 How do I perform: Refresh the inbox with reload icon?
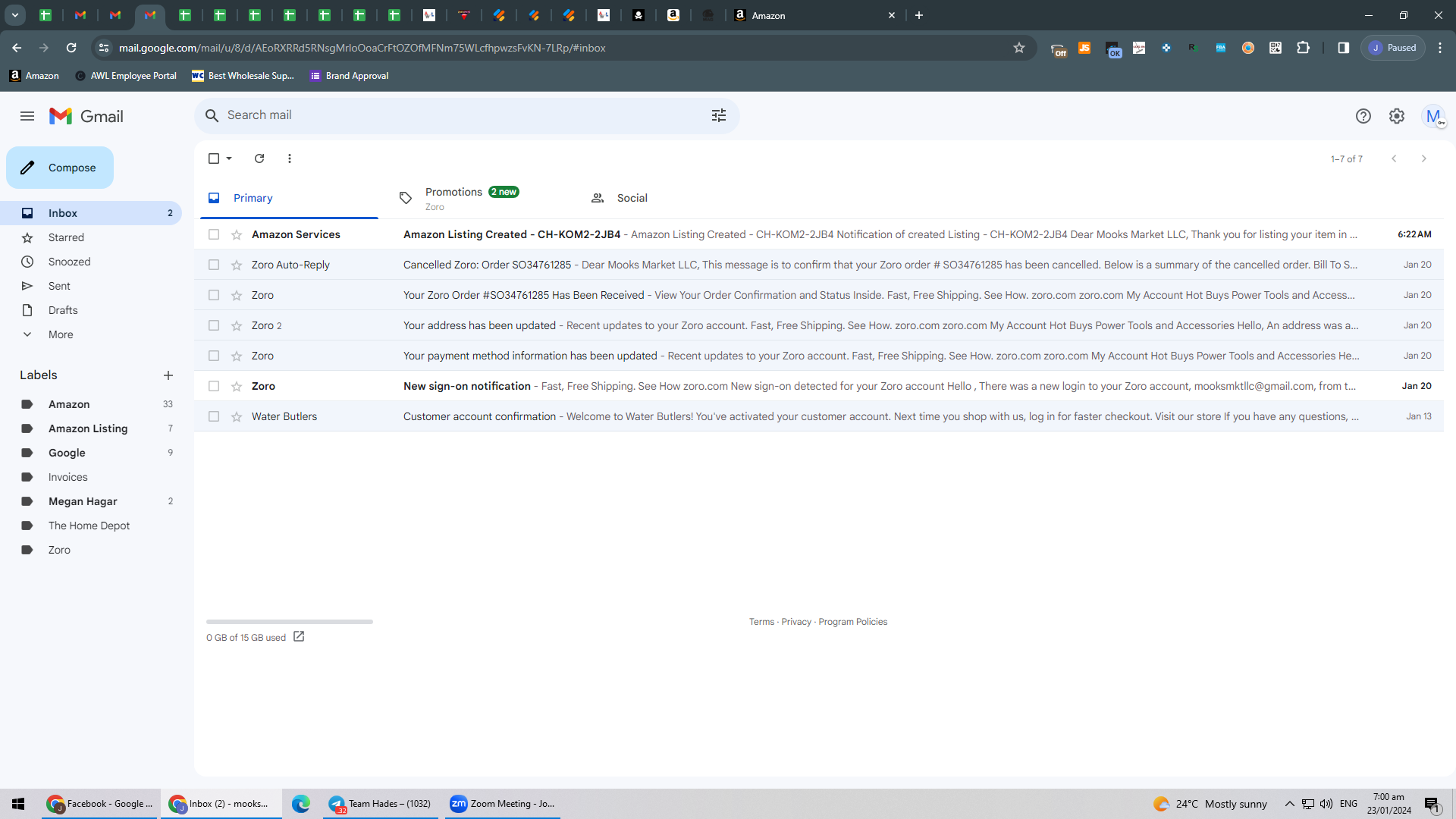[259, 158]
